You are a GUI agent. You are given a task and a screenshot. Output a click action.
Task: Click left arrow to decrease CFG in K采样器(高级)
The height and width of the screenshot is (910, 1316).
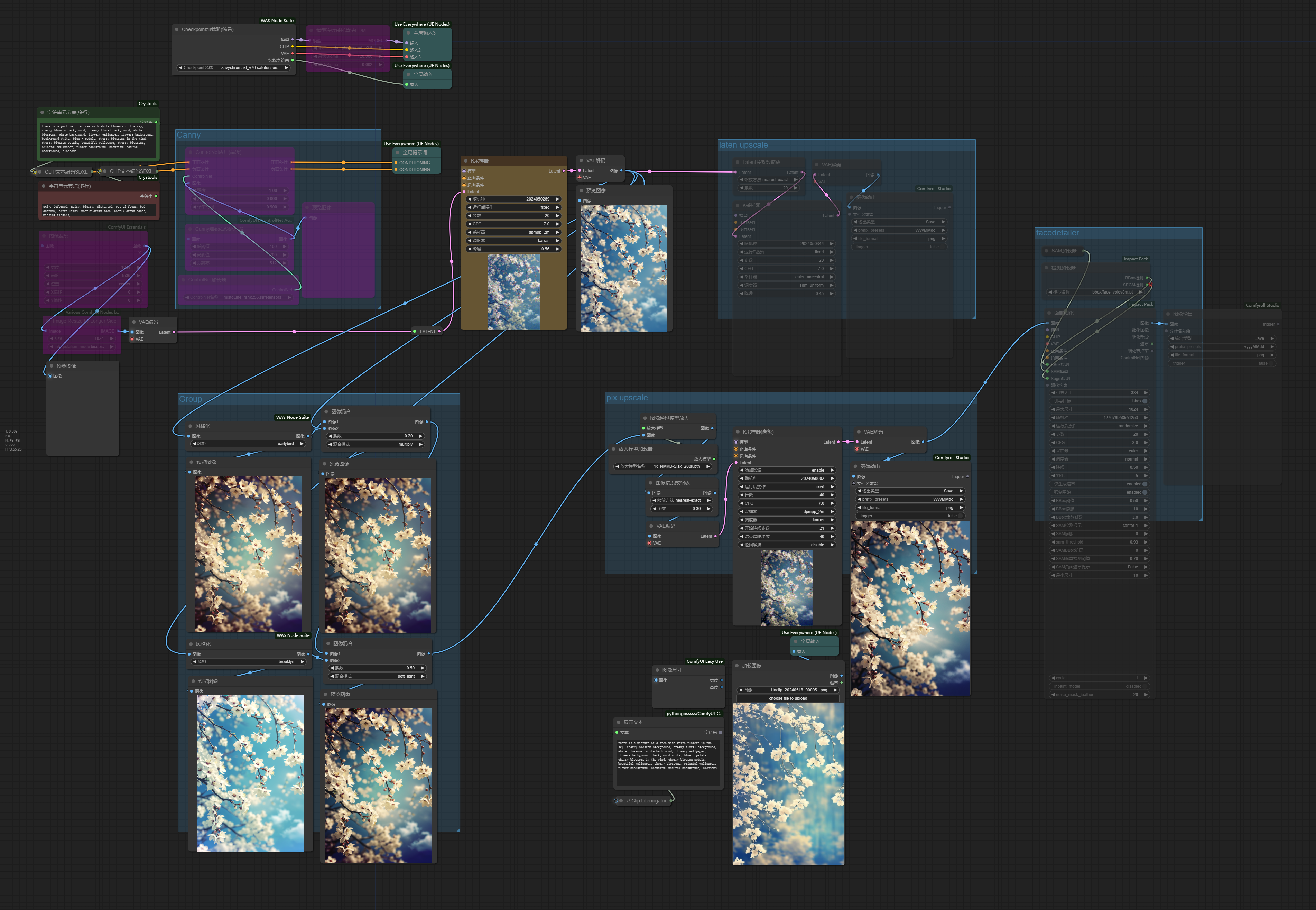pos(741,503)
